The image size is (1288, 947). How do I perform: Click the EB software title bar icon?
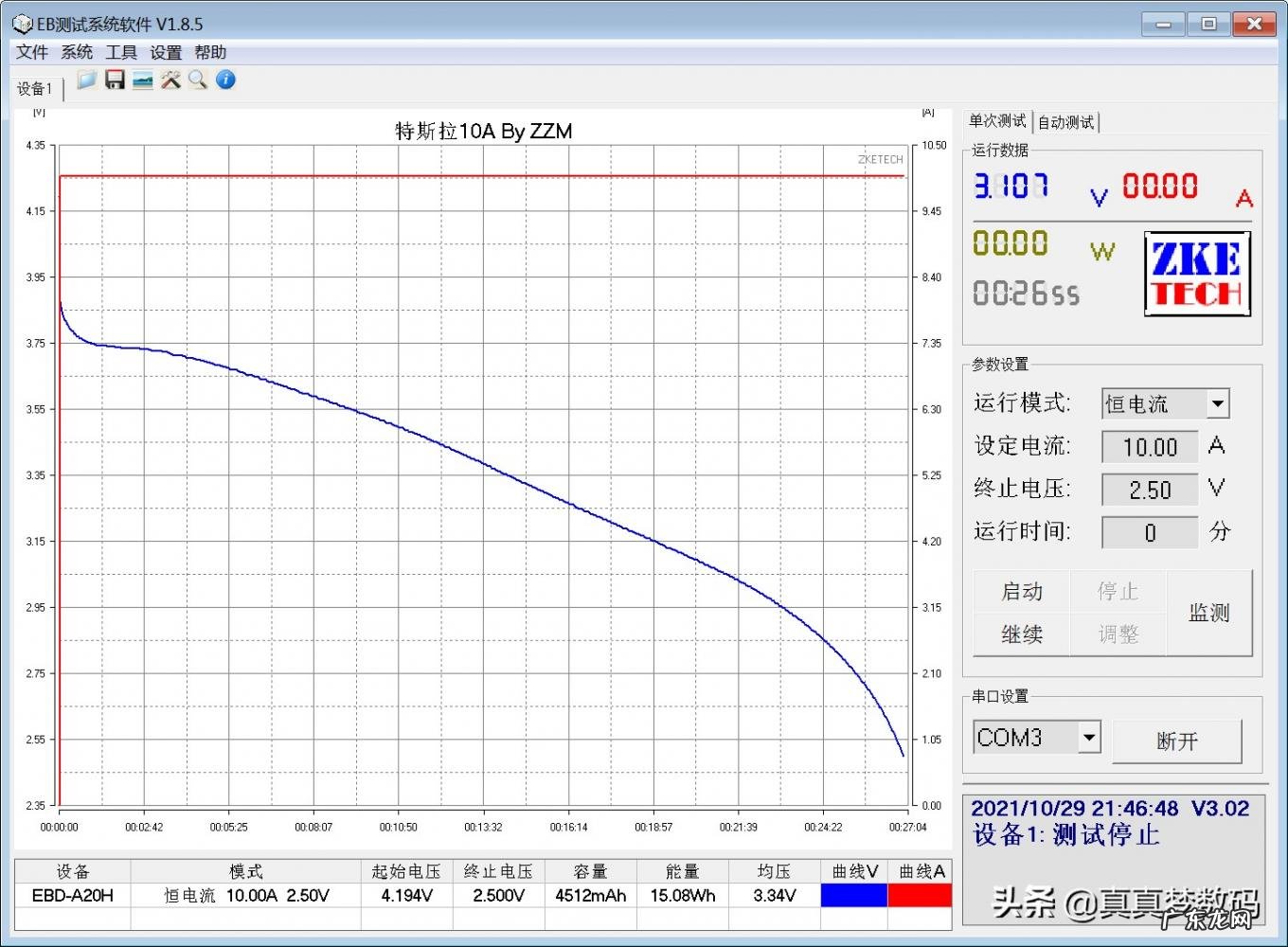pos(22,24)
